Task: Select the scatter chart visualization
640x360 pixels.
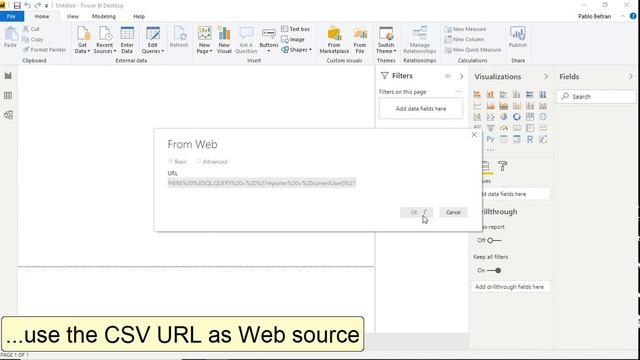Action: pos(490,117)
